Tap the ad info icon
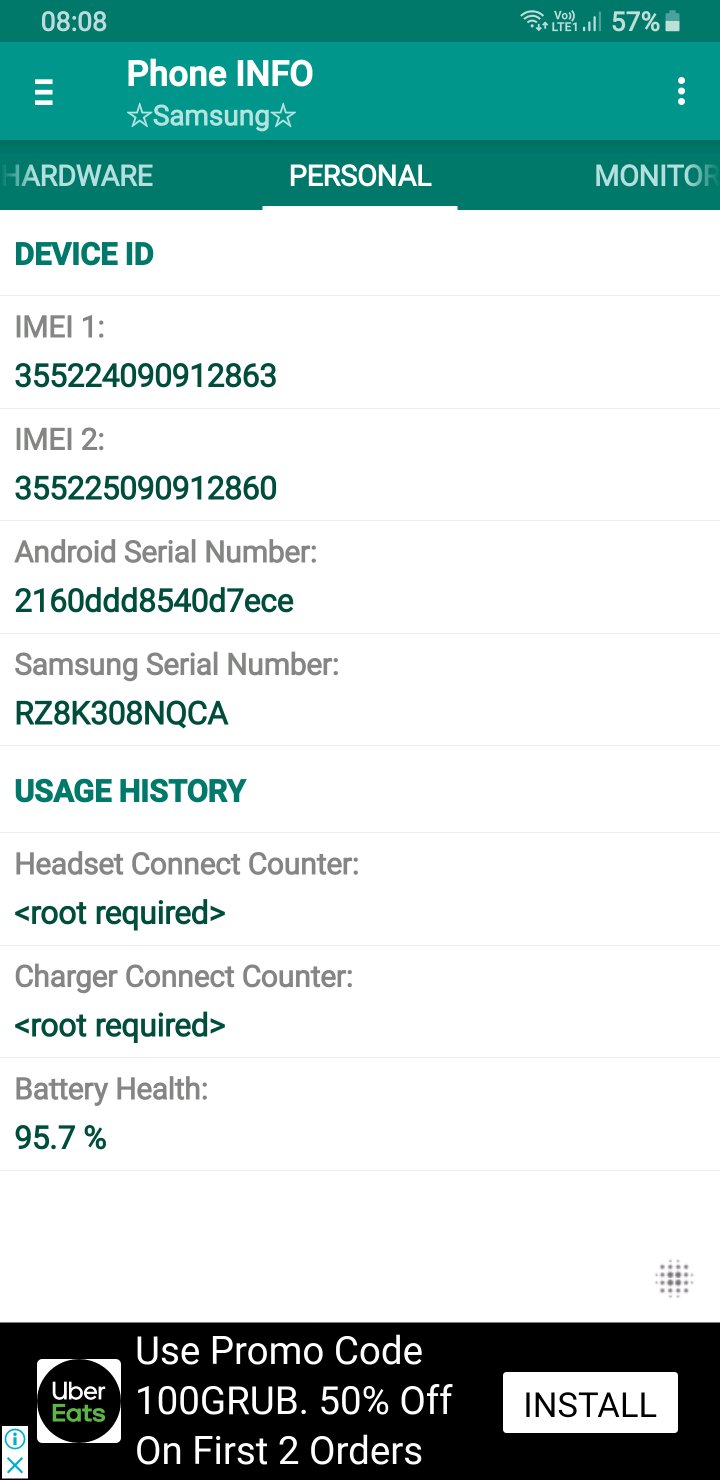Viewport: 720px width, 1480px height. point(14,1439)
